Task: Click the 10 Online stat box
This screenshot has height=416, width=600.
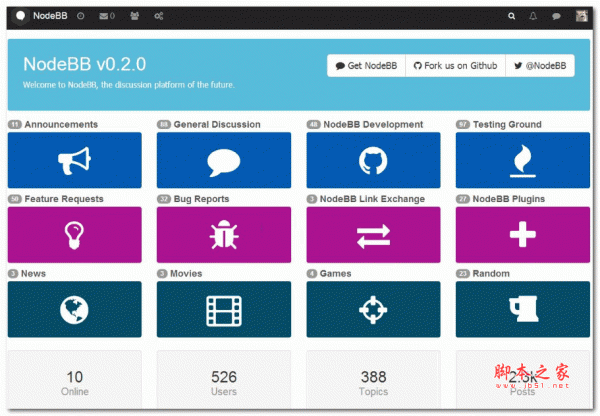Action: (75, 379)
